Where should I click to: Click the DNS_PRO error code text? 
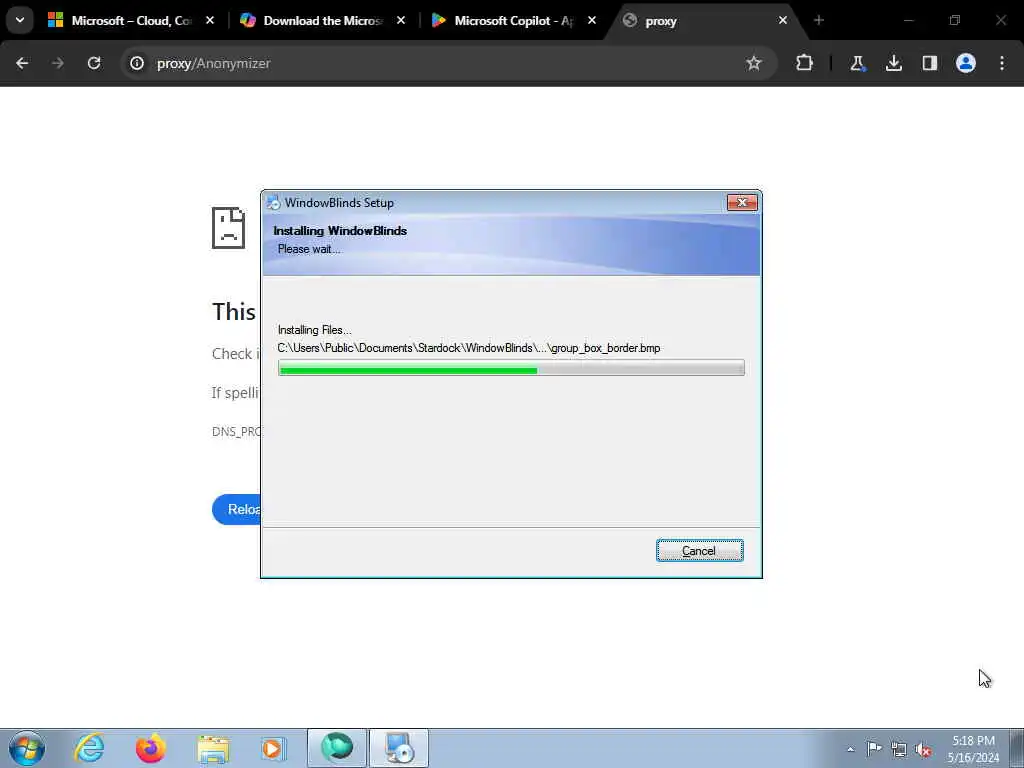click(x=236, y=432)
